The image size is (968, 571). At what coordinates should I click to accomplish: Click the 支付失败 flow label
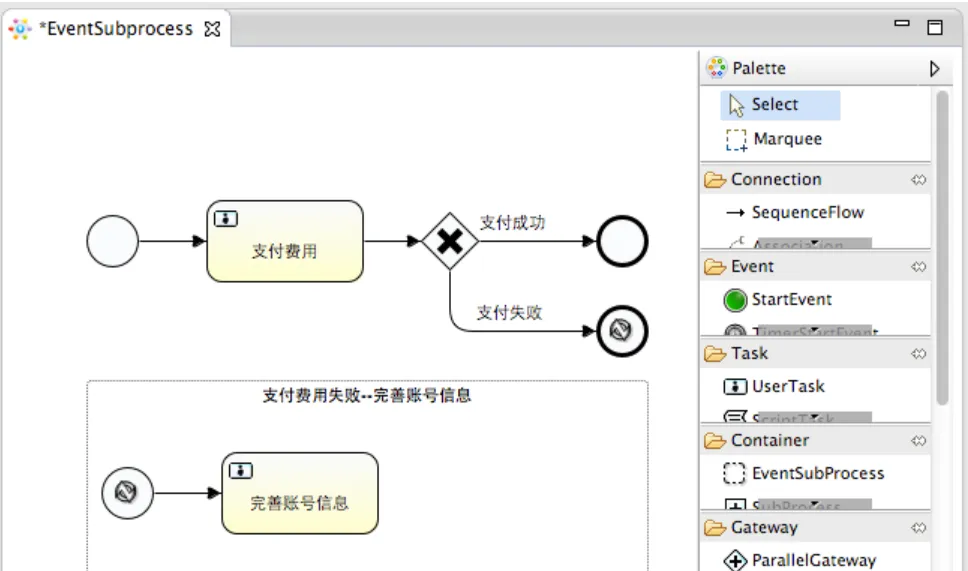509,313
